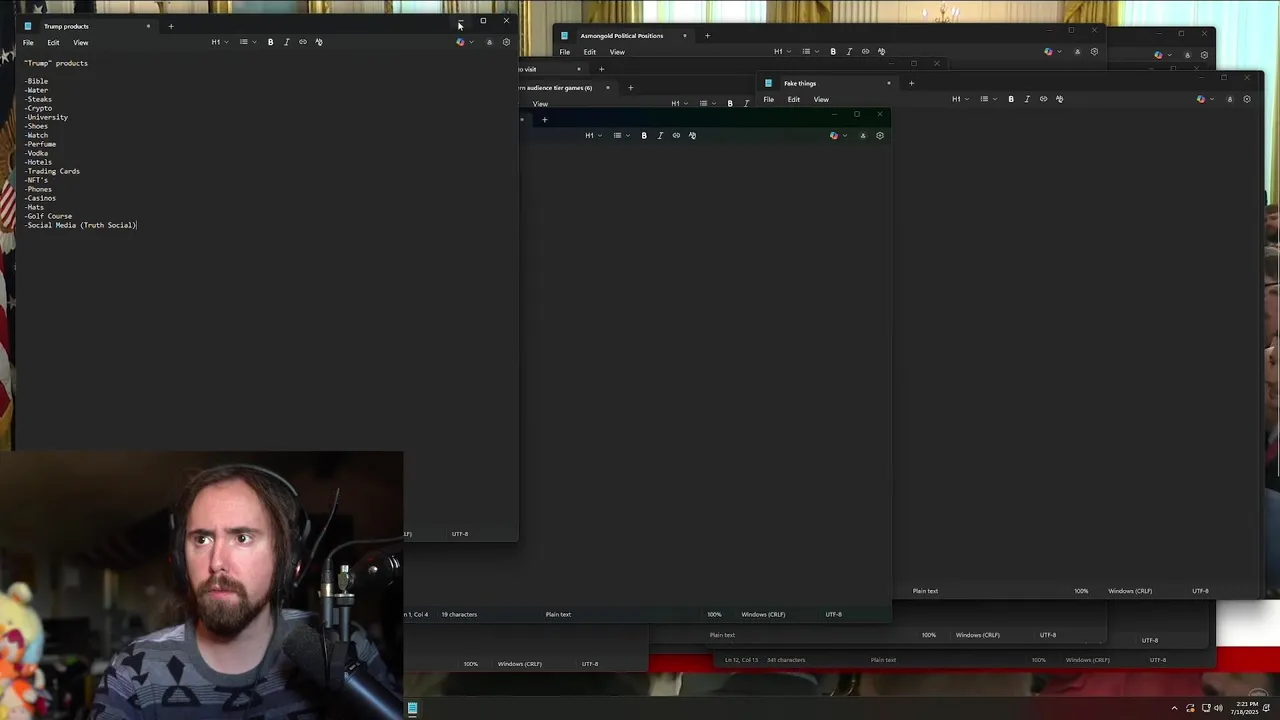Select the Fake things tab

pyautogui.click(x=828, y=83)
